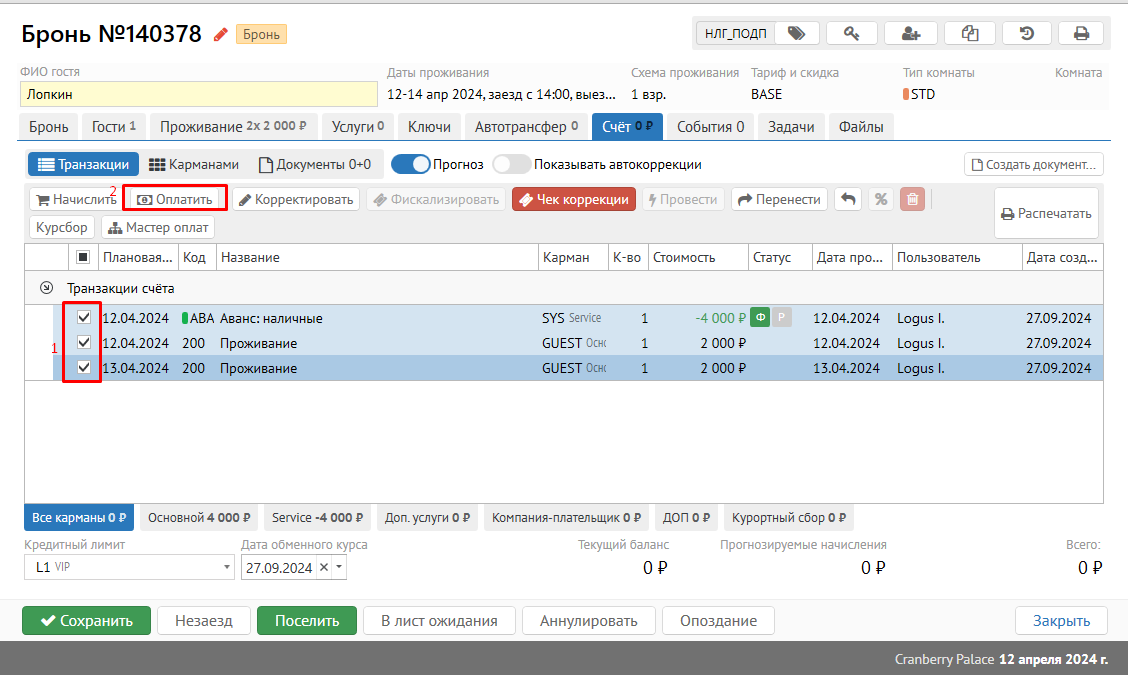This screenshot has width=1128, height=675.
Task: Collapse the Транзакции счёта group
Action: pos(46,288)
